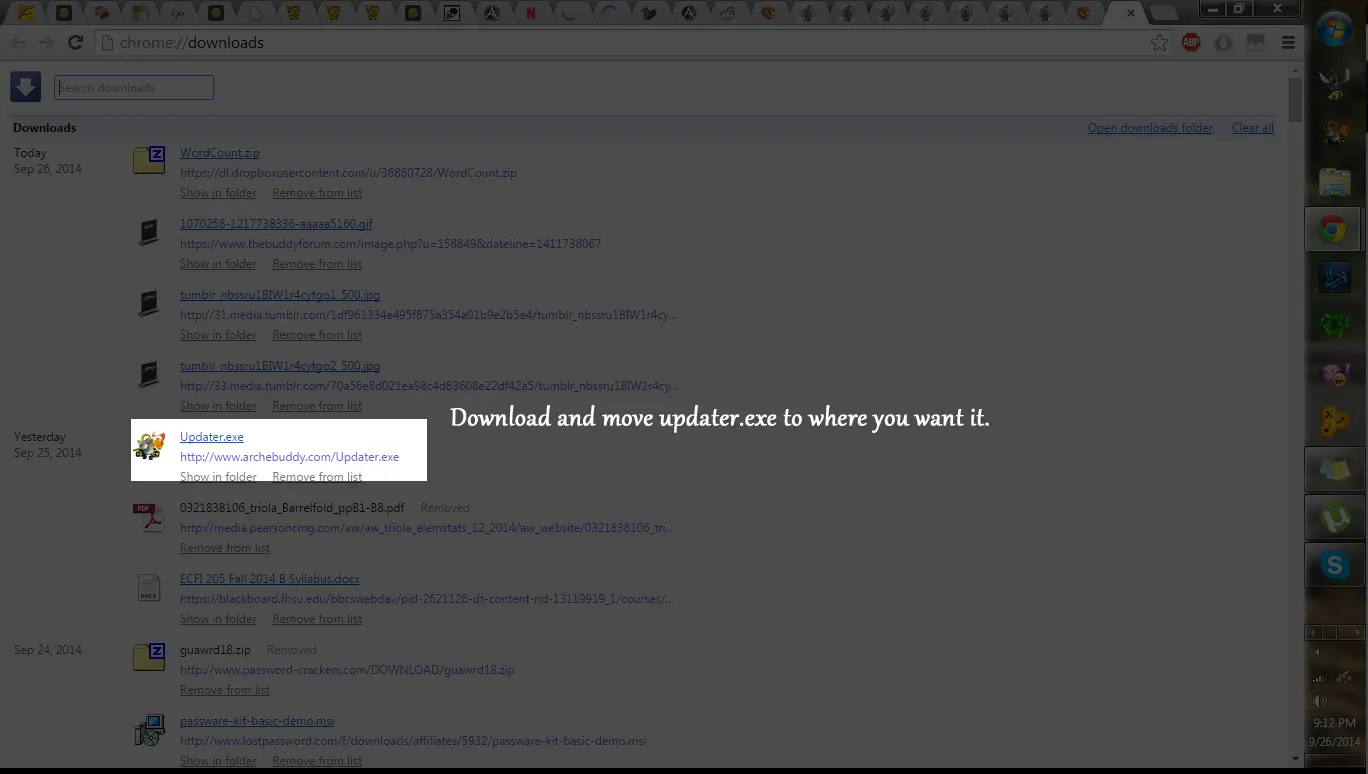Open the Adblock Plus extension icon
The height and width of the screenshot is (774, 1368).
tap(1191, 43)
